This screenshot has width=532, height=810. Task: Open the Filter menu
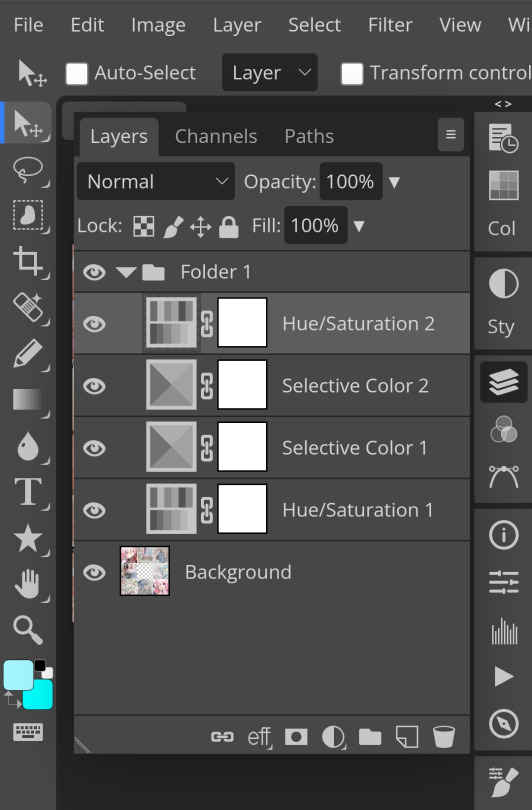tap(390, 25)
